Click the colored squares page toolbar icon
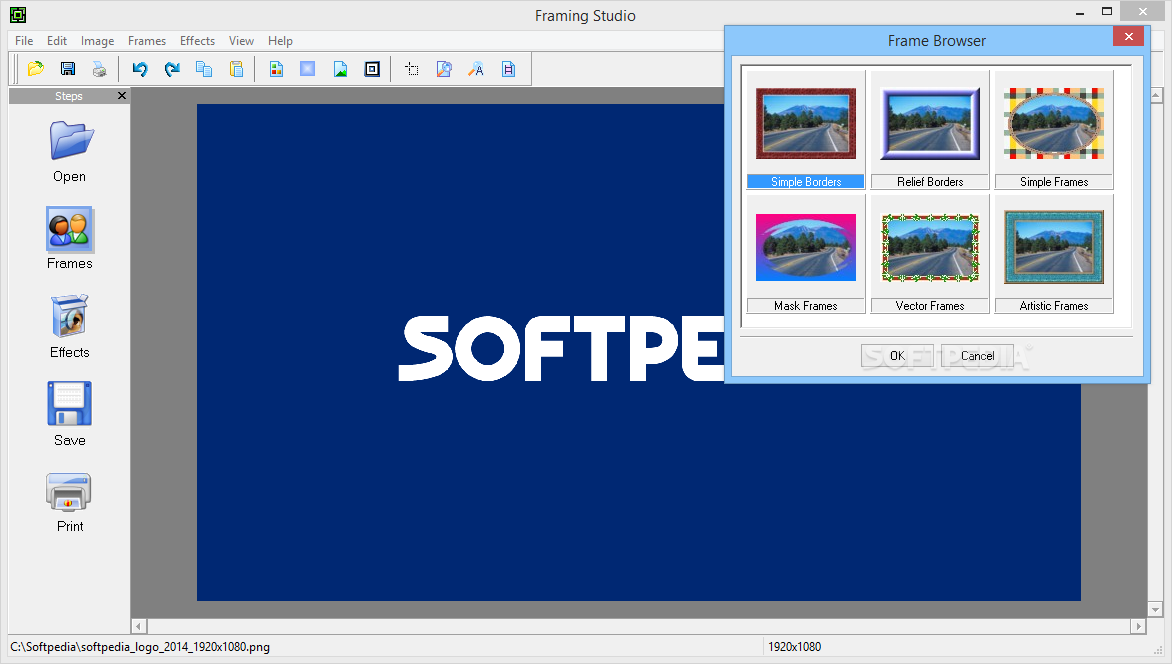 pos(276,69)
